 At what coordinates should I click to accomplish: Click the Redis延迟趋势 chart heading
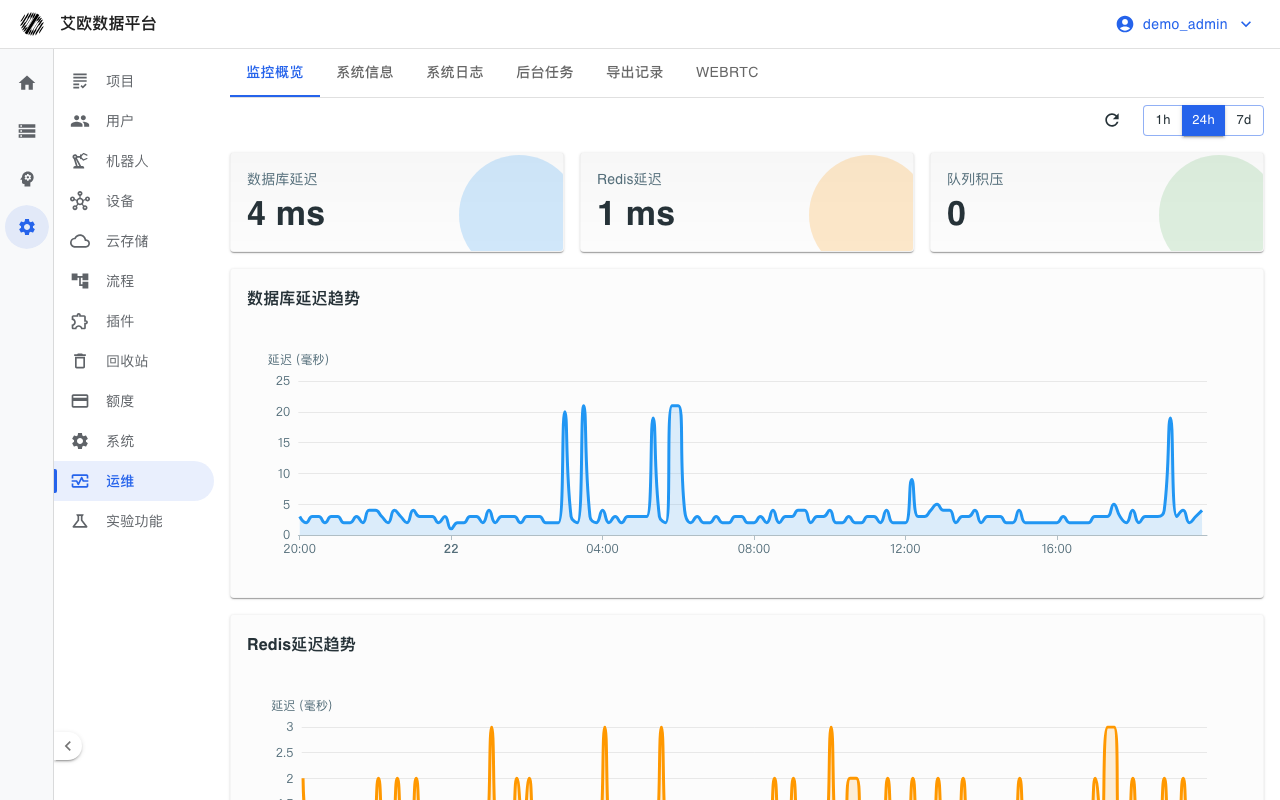301,644
